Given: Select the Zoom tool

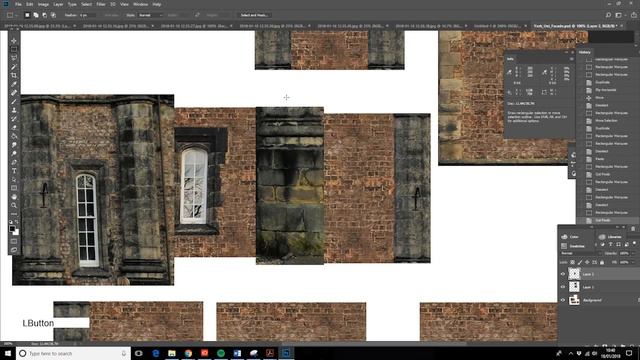Looking at the screenshot, I should [14, 205].
